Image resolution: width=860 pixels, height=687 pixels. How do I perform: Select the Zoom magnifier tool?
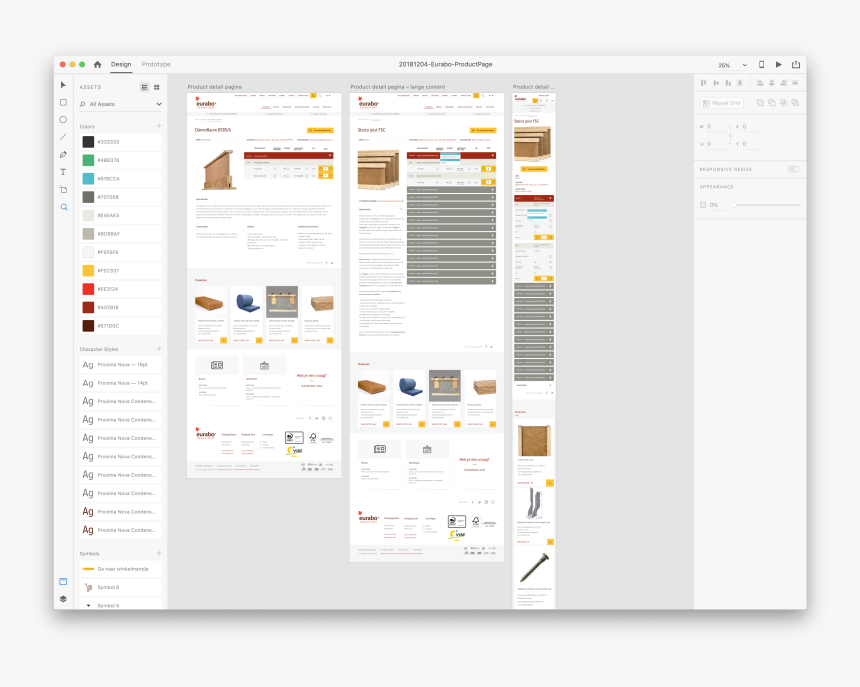[64, 207]
